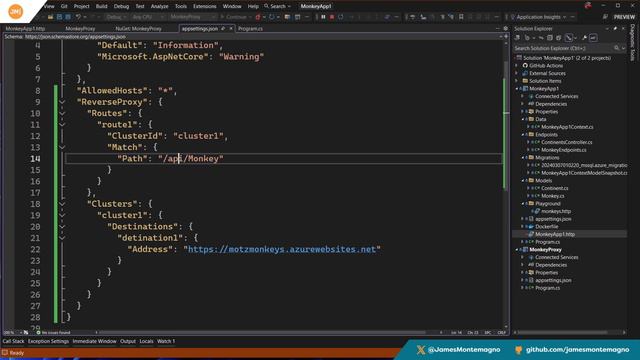Close the appsettings.json tab
Viewport: 640px width, 360px height.
231,29
